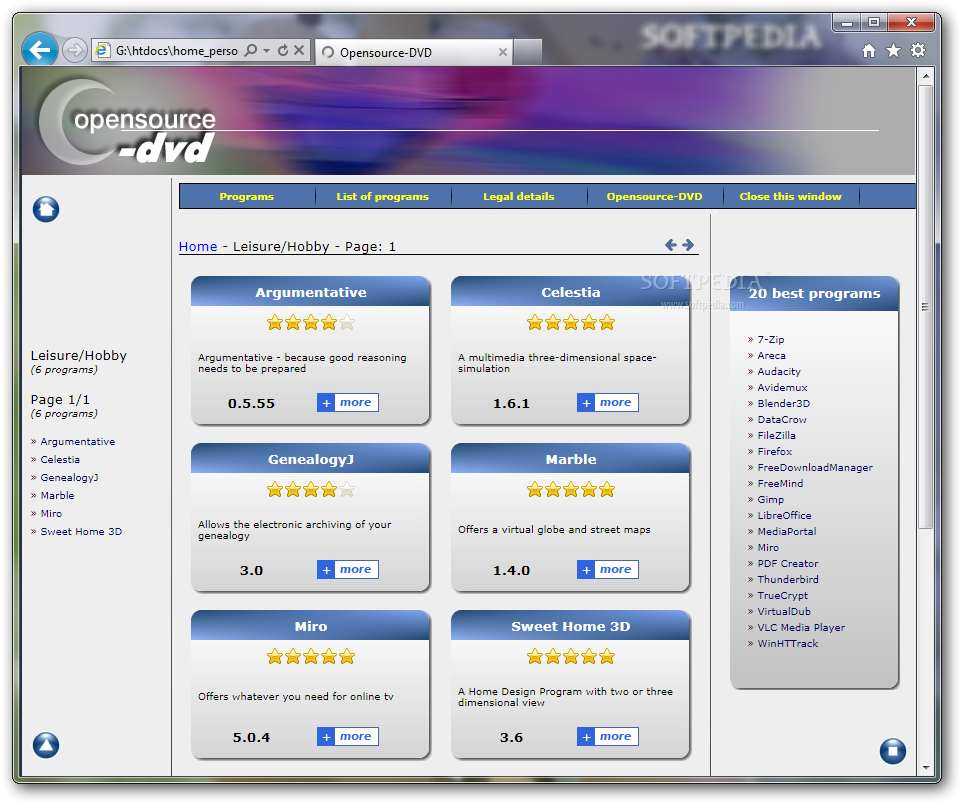Open the Opensource-DVD menu item

tap(655, 196)
